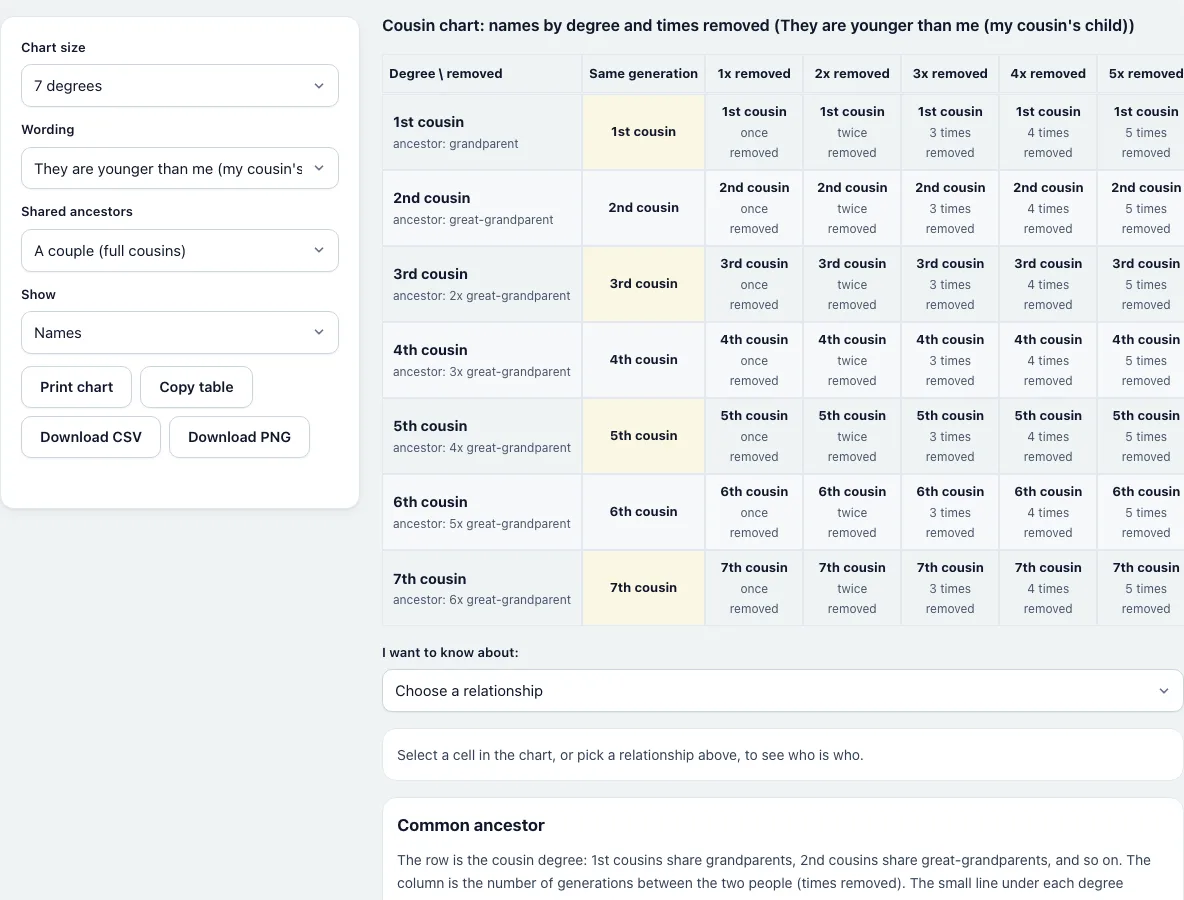The image size is (1184, 900).
Task: Select the 6th cousin same generation cell
Action: (643, 512)
